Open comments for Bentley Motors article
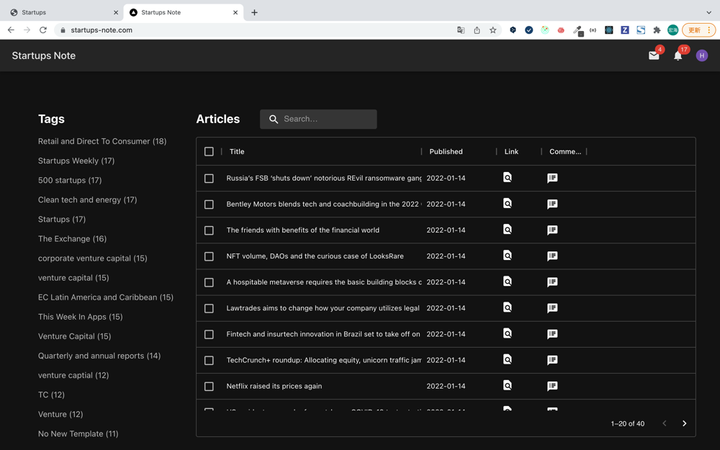Image resolution: width=720 pixels, height=450 pixels. point(552,204)
